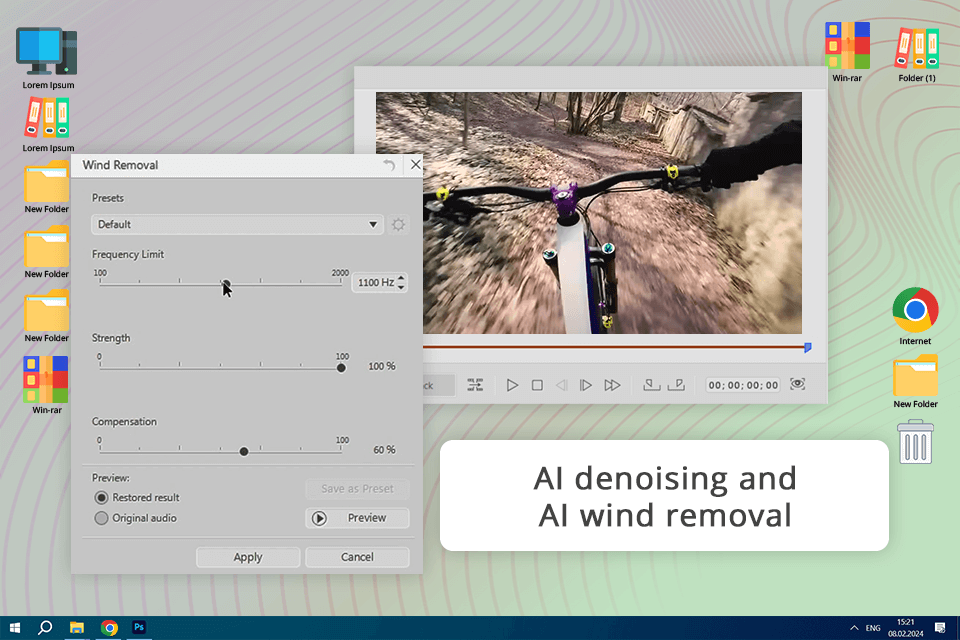This screenshot has width=960, height=640.
Task: Open the Default presets dropdown
Action: pyautogui.click(x=237, y=225)
